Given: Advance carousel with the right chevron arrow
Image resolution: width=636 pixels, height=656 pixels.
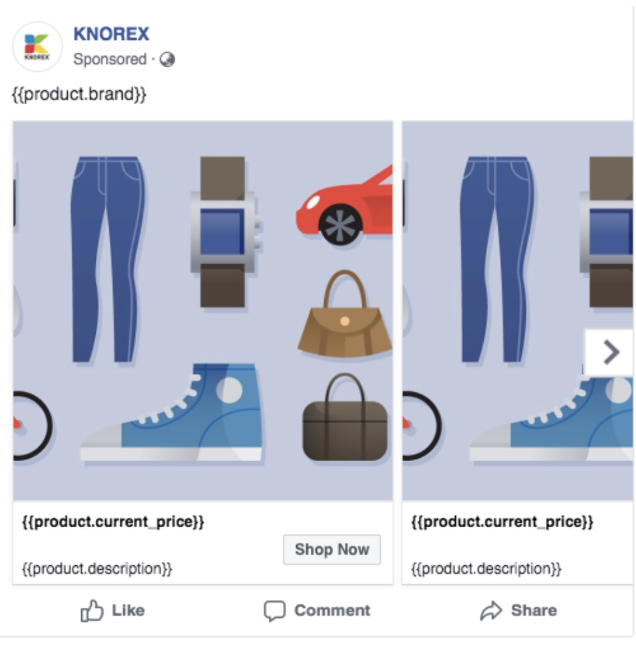Looking at the screenshot, I should (x=610, y=352).
